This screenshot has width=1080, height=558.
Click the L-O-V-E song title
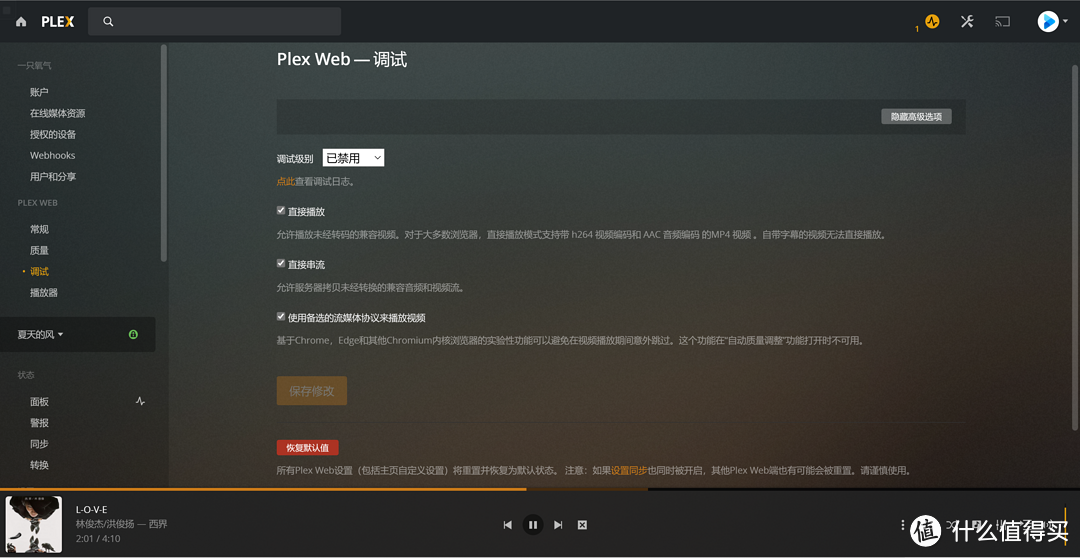tap(92, 510)
